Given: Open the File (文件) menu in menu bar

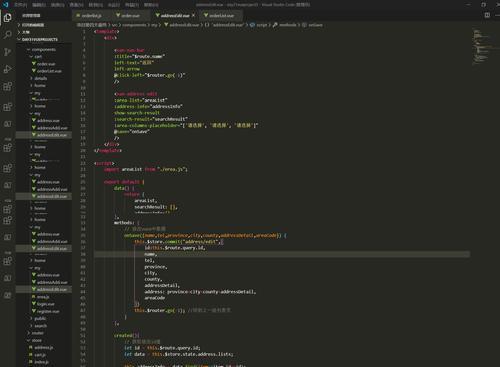Looking at the screenshot, I should [x=21, y=5].
